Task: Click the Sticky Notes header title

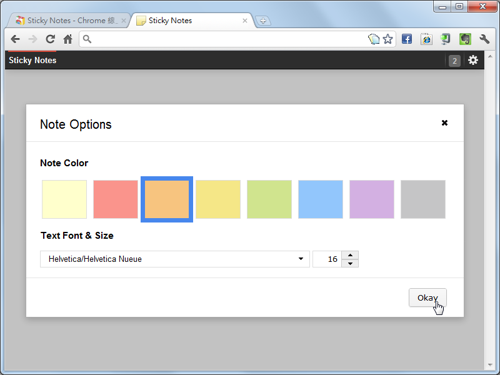Action: 32,60
